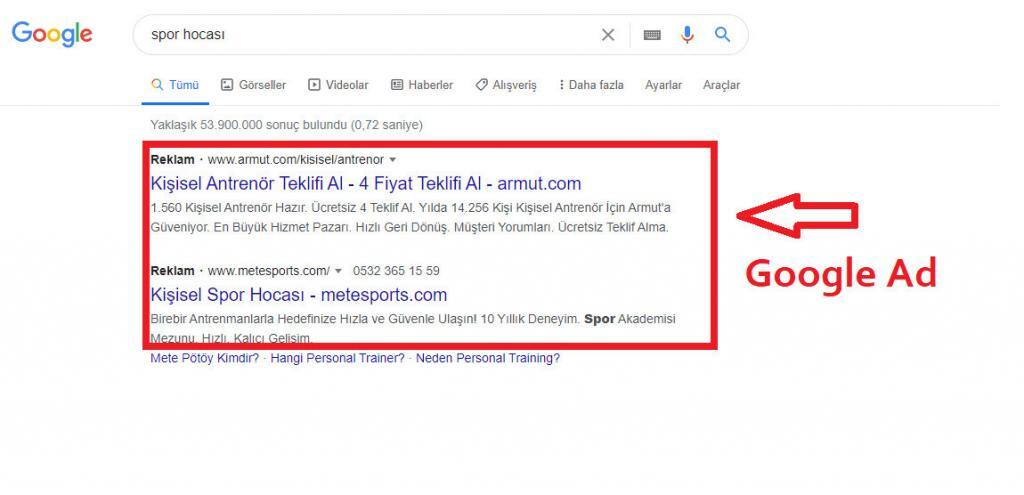Screen dimensions: 1024x495
Task: Select the Tümü tab
Action: [x=175, y=85]
